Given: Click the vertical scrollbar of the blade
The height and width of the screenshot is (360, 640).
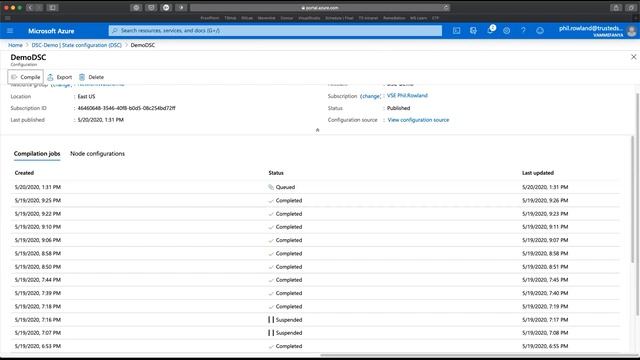Looking at the screenshot, I should tap(637, 204).
